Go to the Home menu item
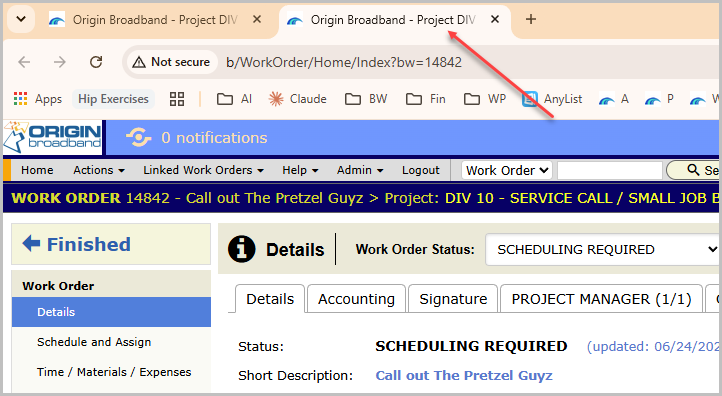Viewport: 722px width, 396px height. 37,170
